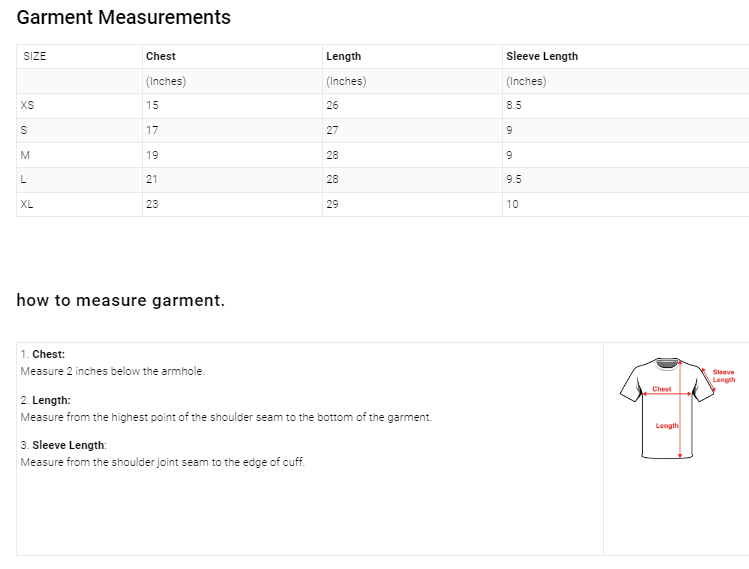Click sleeve length value 9.5 for L
Viewport: 749px width, 569px height.
pyautogui.click(x=514, y=179)
